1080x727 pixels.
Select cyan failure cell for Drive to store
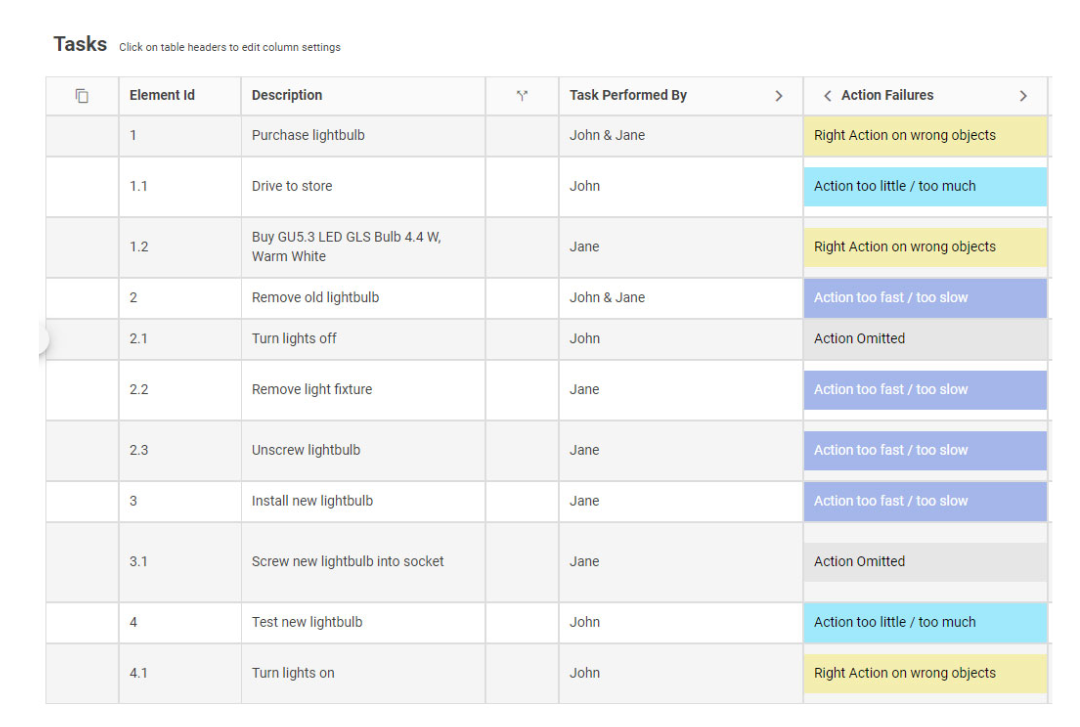[925, 186]
